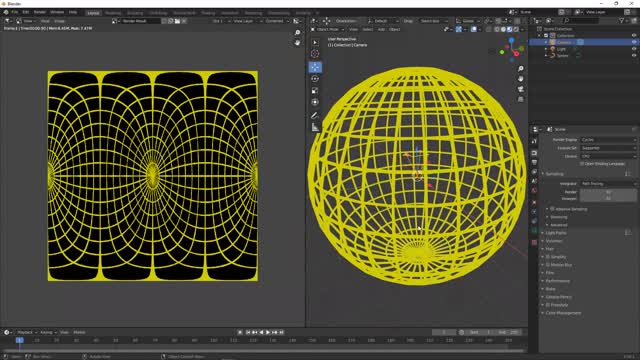Screen dimensions: 640x360
Task: Click the navigation gizmo in 3D viewport
Action: coord(512,50)
